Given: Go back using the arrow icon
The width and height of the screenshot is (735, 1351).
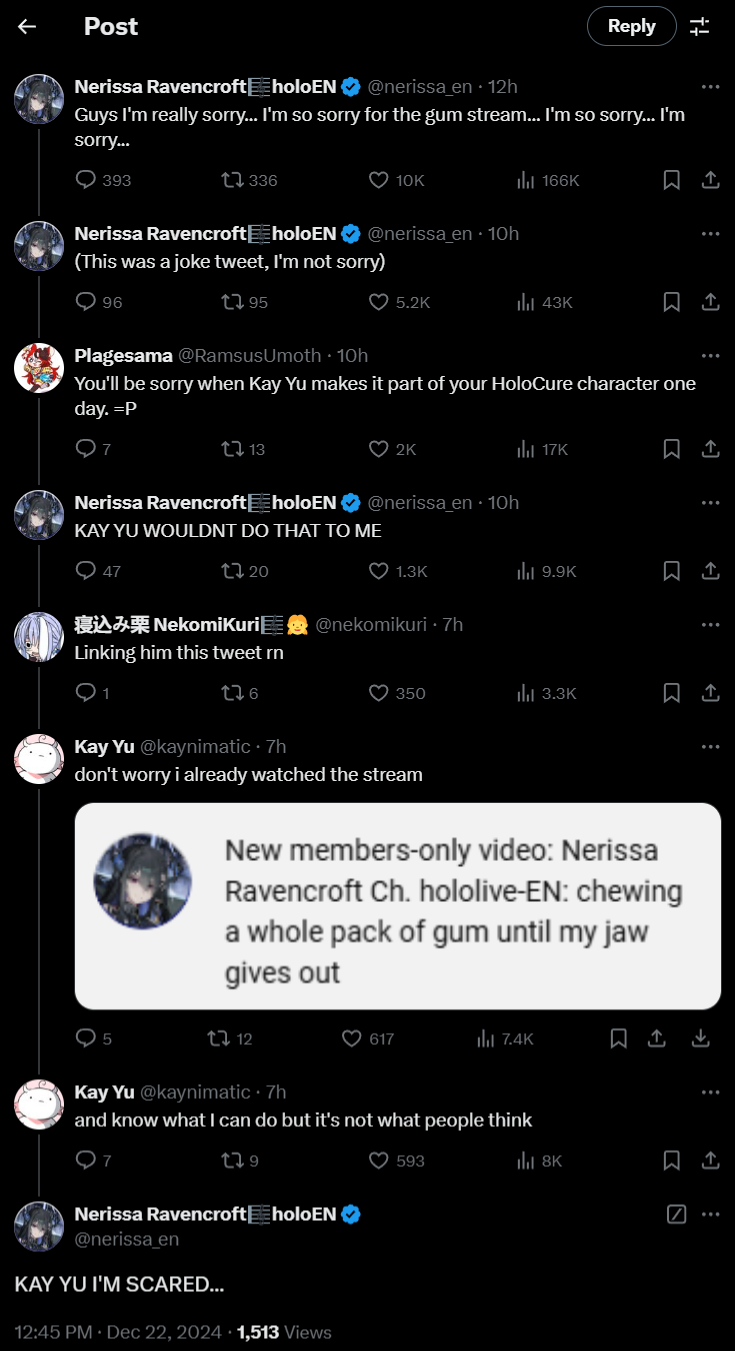Looking at the screenshot, I should click(27, 27).
